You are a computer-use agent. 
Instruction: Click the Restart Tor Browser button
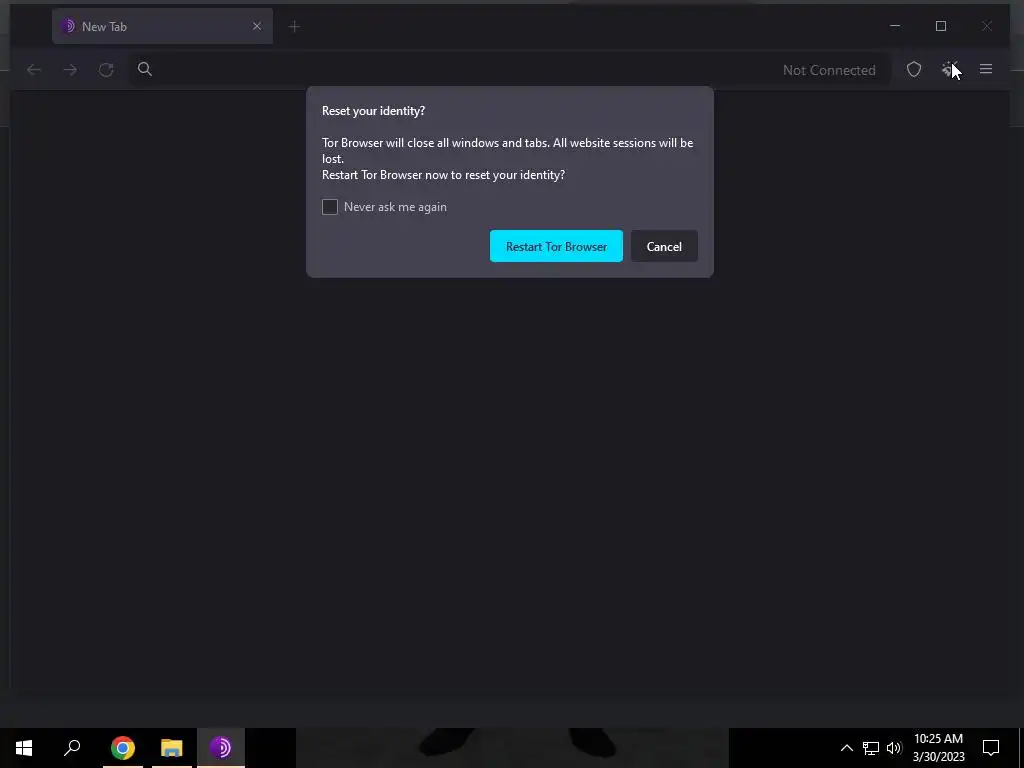point(556,246)
